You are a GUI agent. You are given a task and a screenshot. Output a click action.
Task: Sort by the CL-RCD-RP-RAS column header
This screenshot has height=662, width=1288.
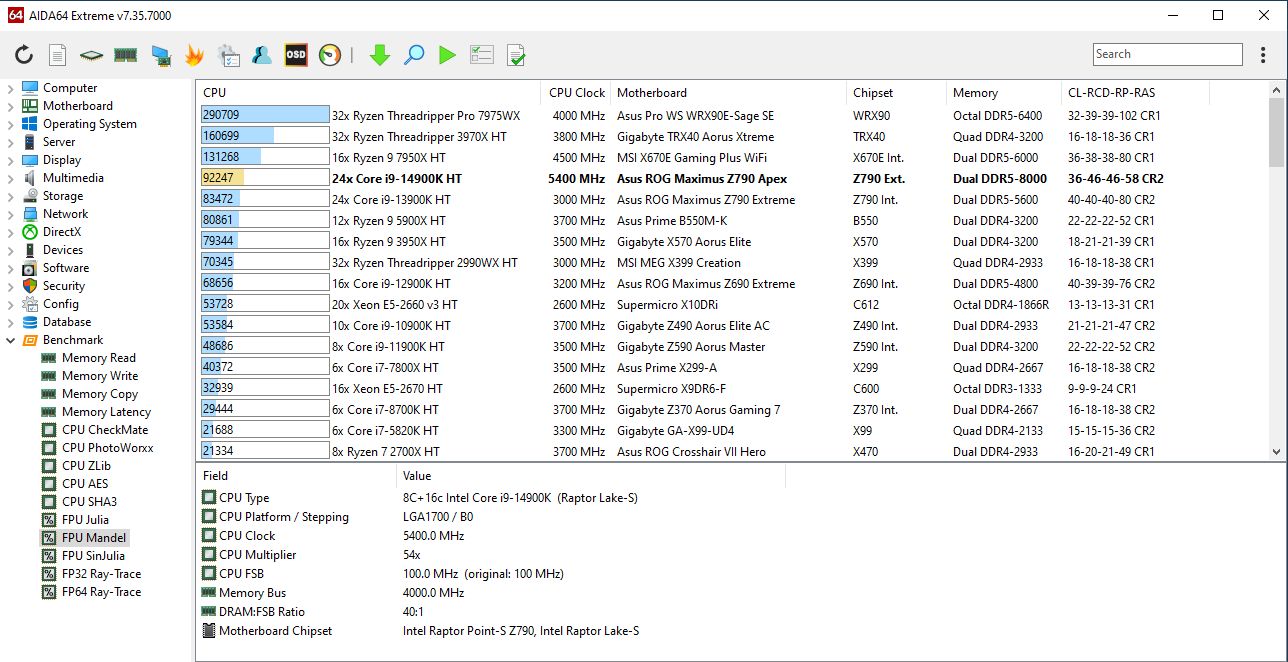click(1135, 93)
